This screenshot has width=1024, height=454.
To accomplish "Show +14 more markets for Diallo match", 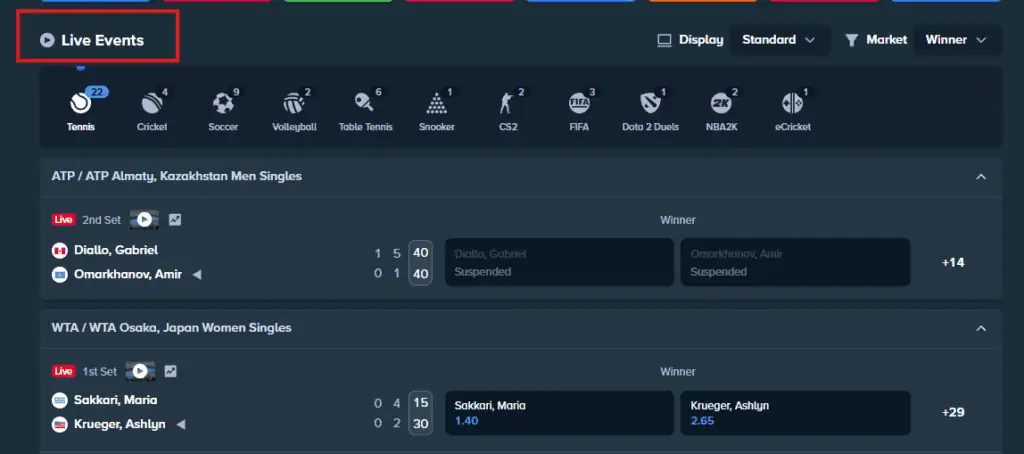I will [x=952, y=262].
